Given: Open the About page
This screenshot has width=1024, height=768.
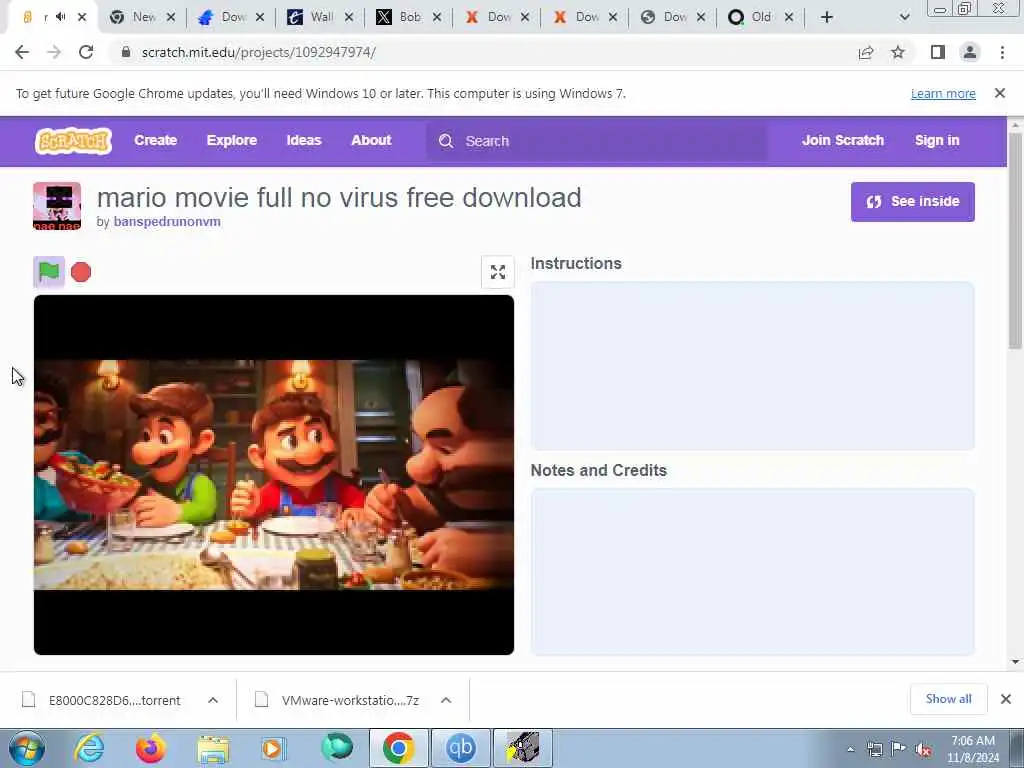Looking at the screenshot, I should [x=371, y=140].
